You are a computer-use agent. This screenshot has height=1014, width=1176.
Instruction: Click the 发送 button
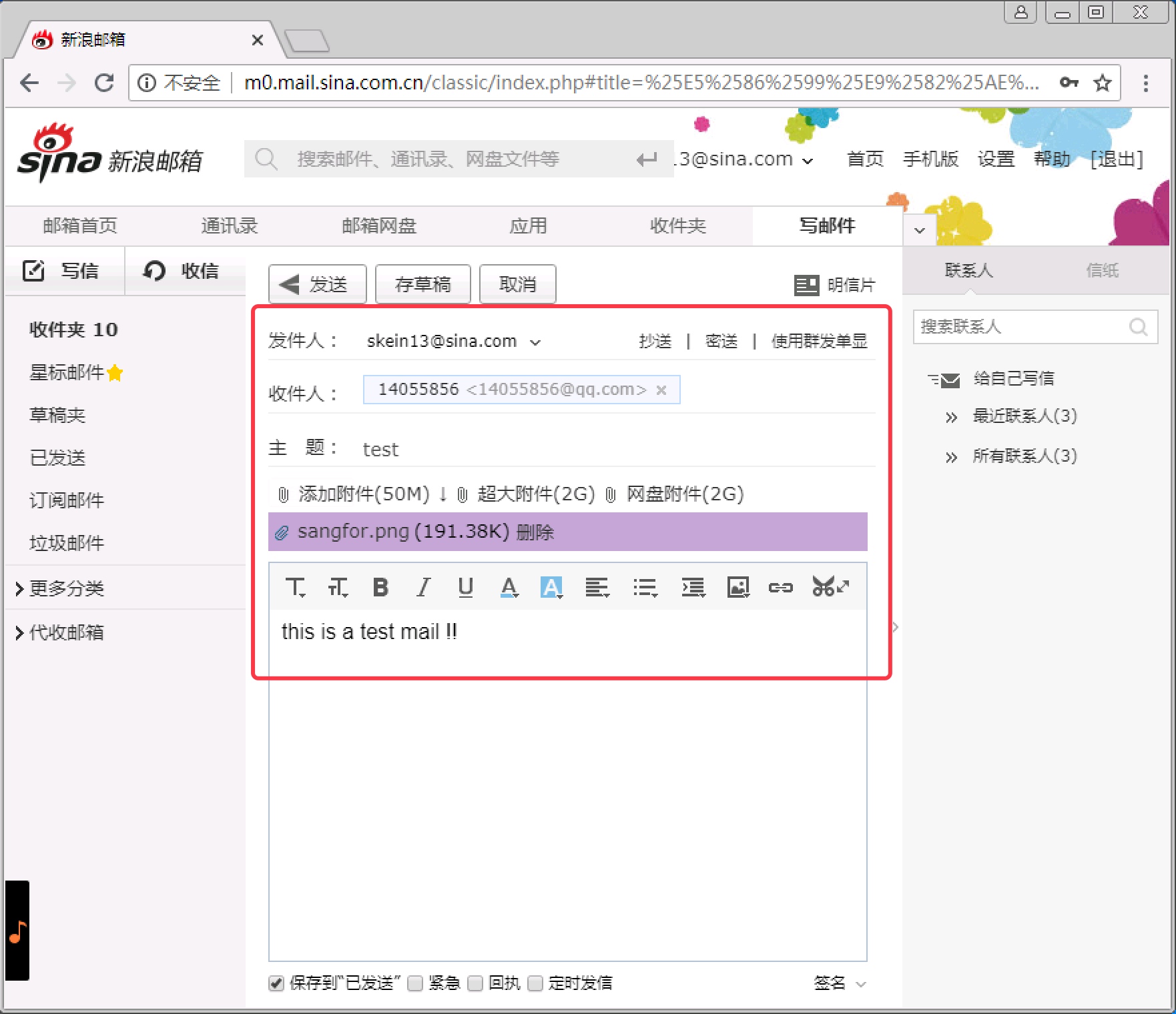(x=318, y=284)
